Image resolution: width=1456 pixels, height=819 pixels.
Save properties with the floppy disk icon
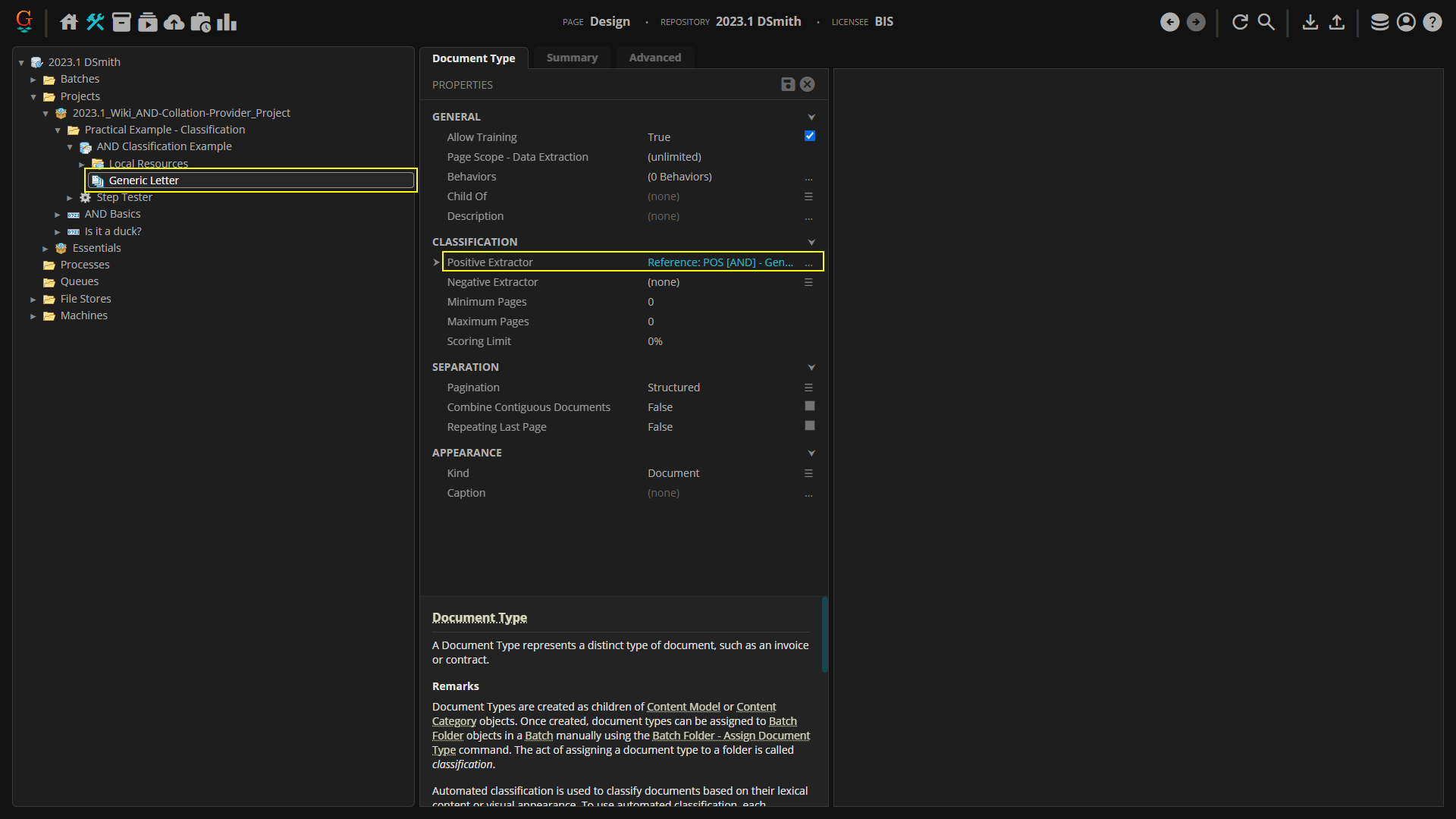coord(788,84)
